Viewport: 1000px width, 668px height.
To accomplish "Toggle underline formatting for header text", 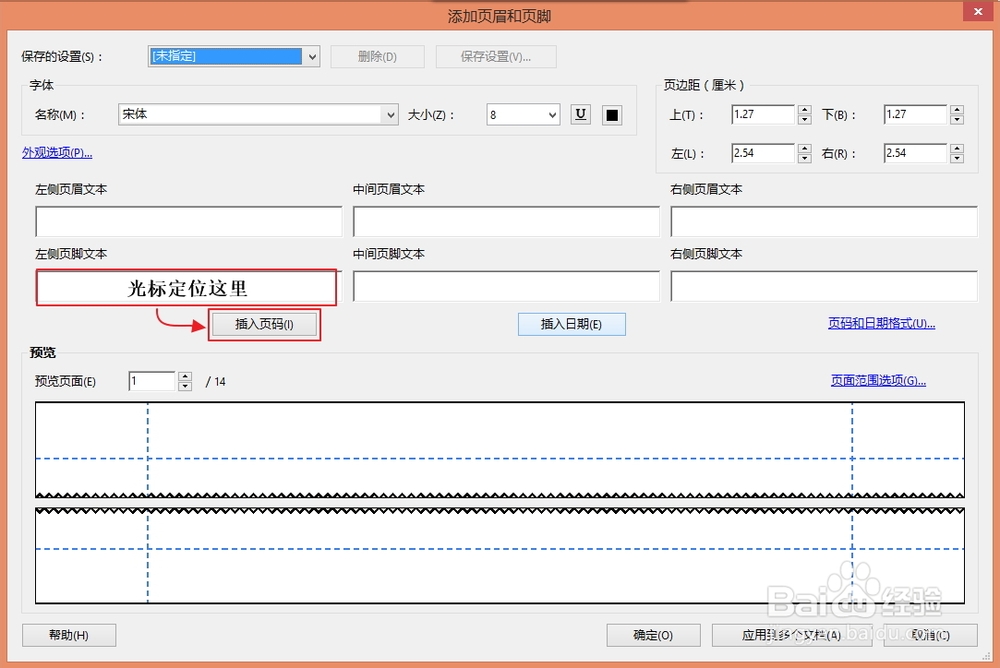I will [580, 114].
